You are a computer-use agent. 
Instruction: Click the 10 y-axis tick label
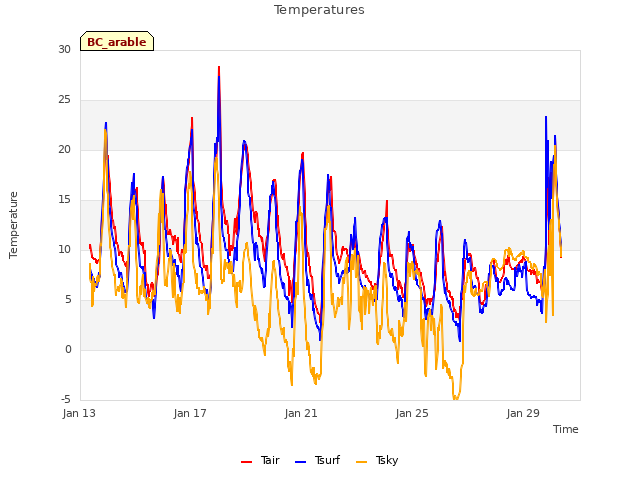[64, 250]
